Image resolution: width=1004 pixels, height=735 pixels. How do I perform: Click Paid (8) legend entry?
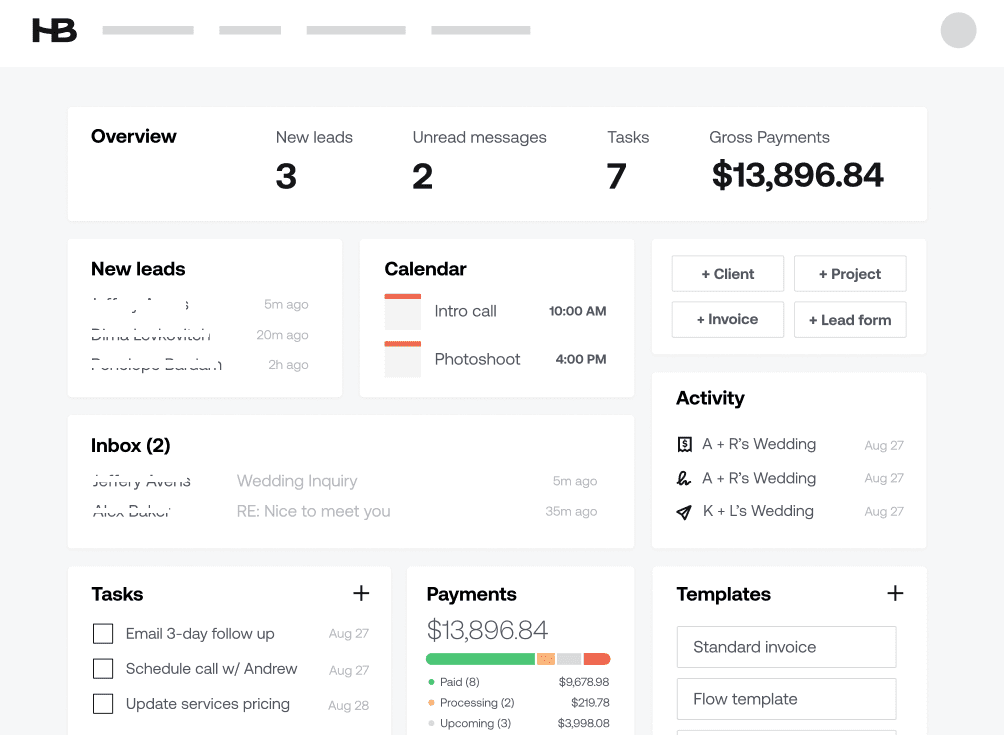[453, 682]
